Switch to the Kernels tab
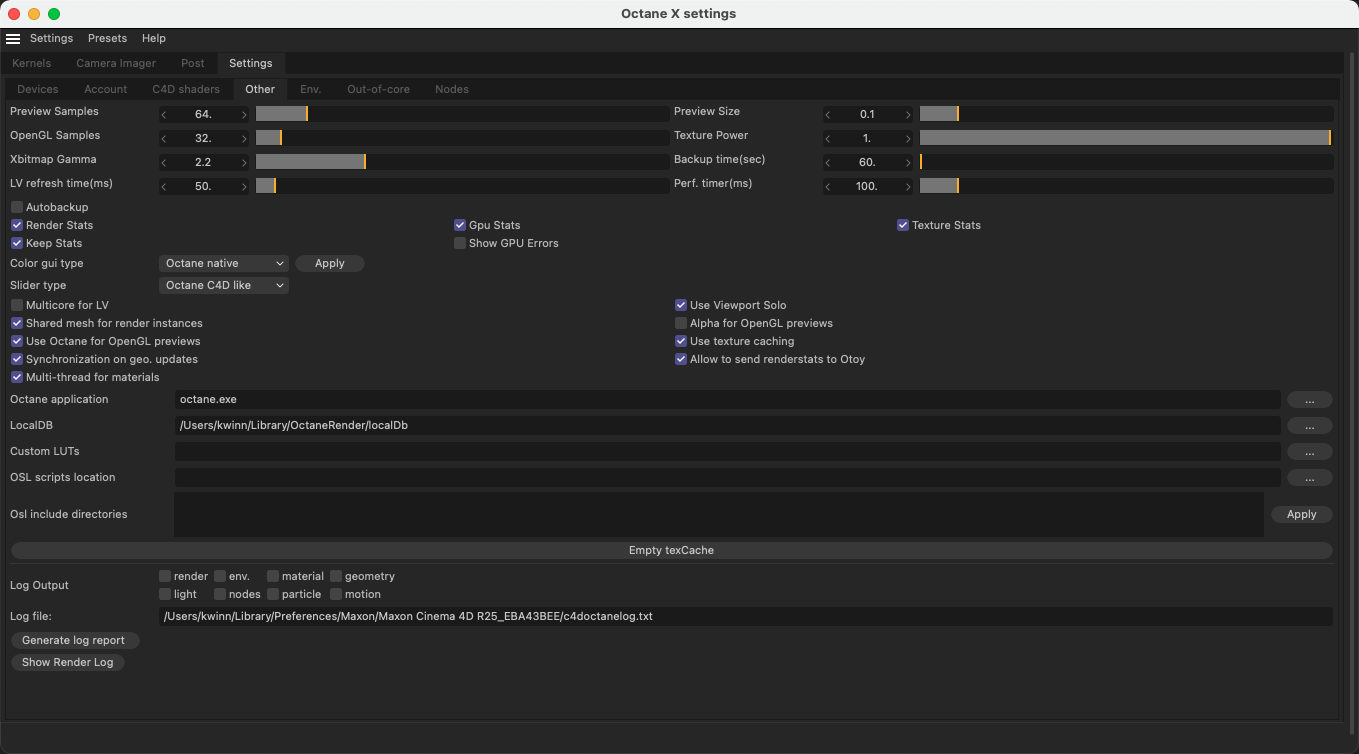 coord(32,63)
